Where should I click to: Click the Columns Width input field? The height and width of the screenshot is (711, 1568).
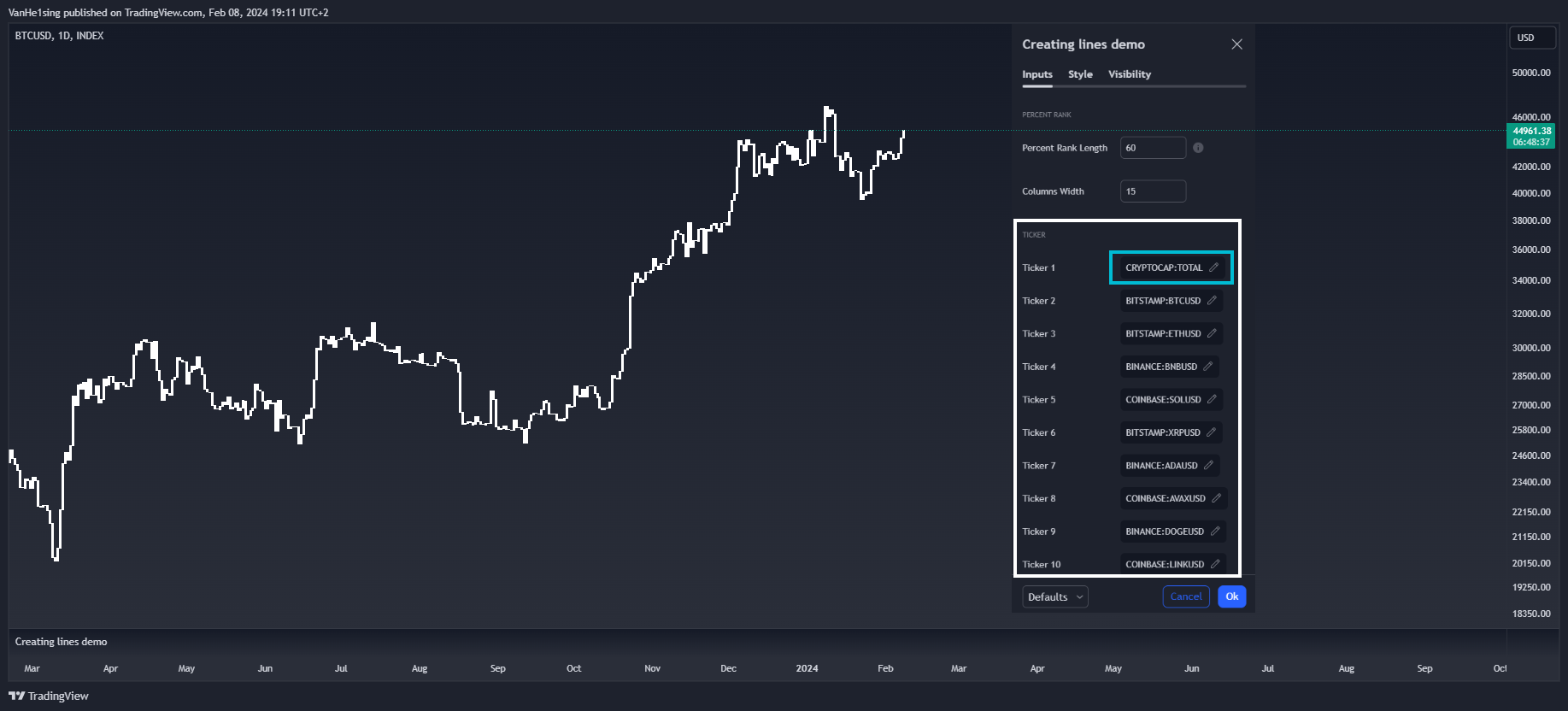(x=1153, y=191)
